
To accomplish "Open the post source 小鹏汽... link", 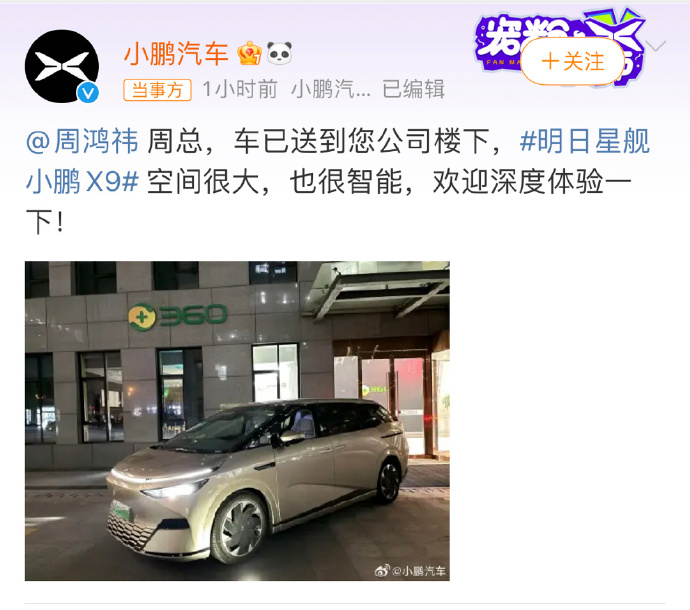I will point(330,89).
